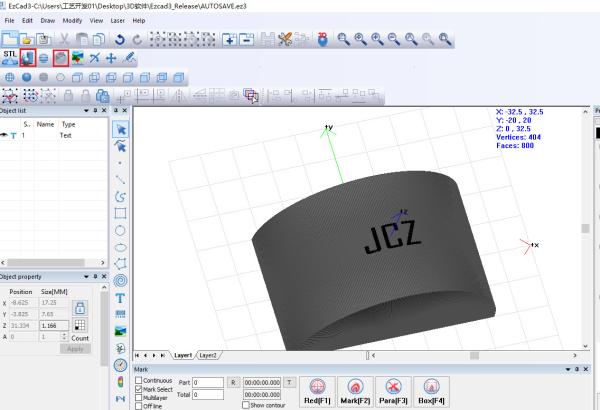Screen dimensions: 600x410
Task: Click the red-outlined gray cylinder icon
Action: coord(61,58)
